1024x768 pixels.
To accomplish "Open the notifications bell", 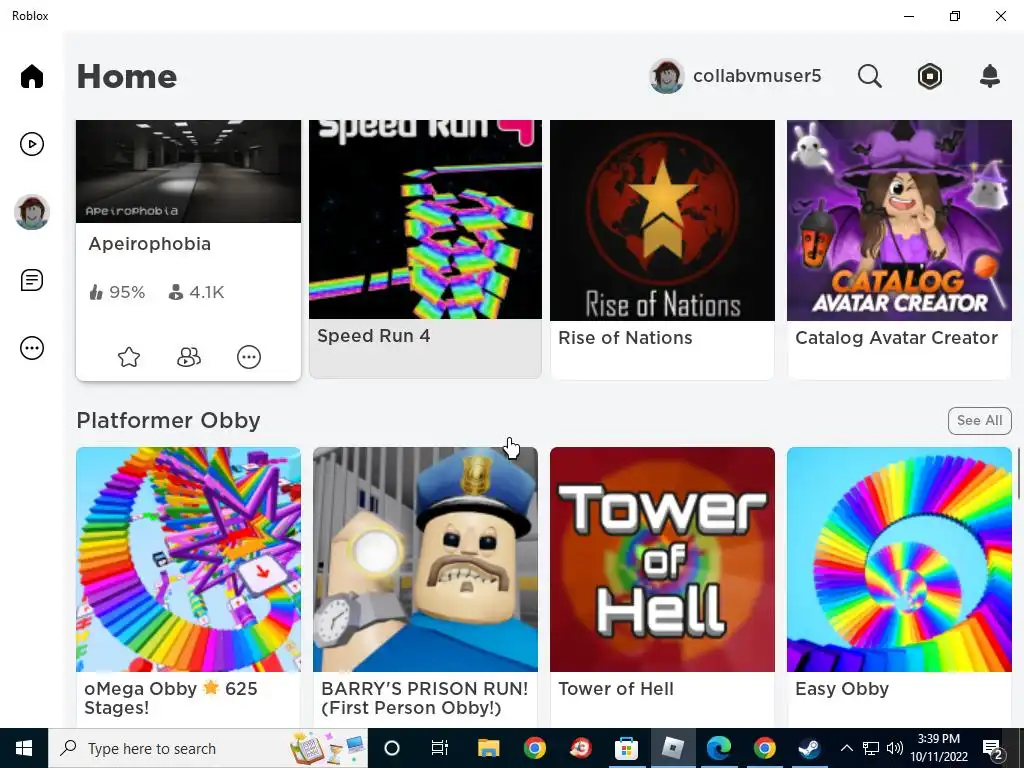I will click(990, 76).
